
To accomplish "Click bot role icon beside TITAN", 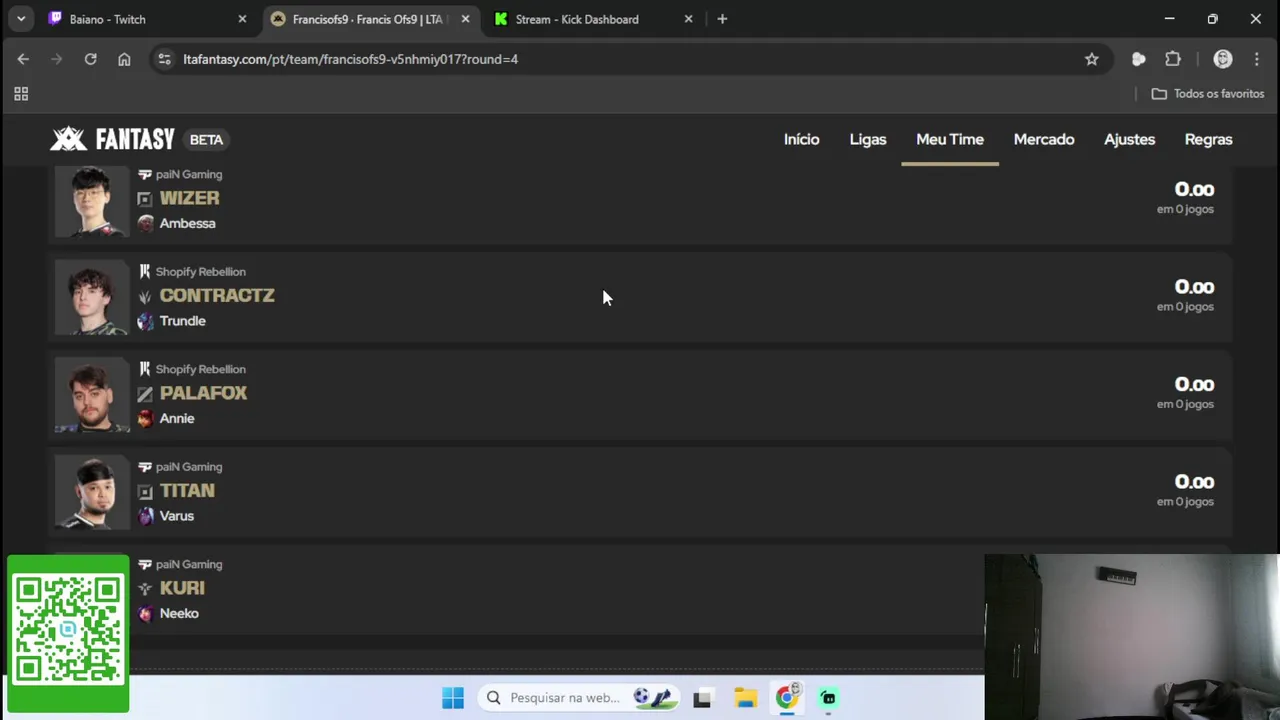I will (x=145, y=492).
